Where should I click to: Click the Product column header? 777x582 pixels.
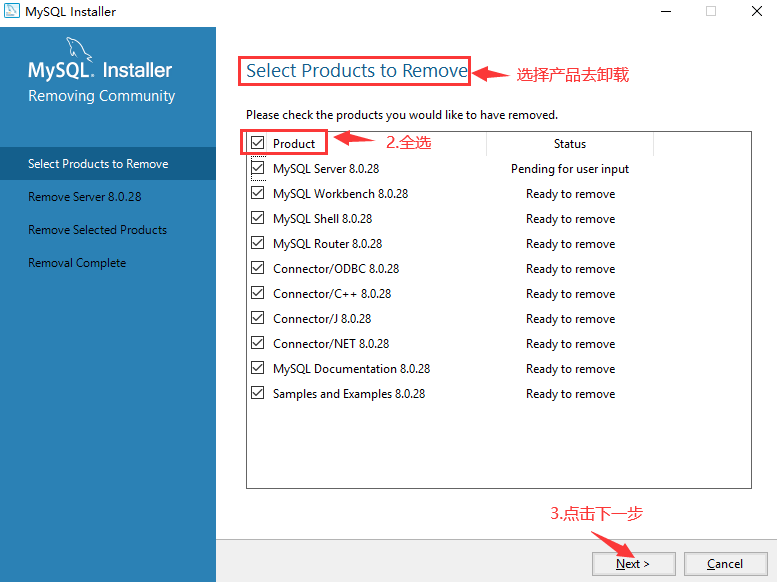(x=294, y=144)
